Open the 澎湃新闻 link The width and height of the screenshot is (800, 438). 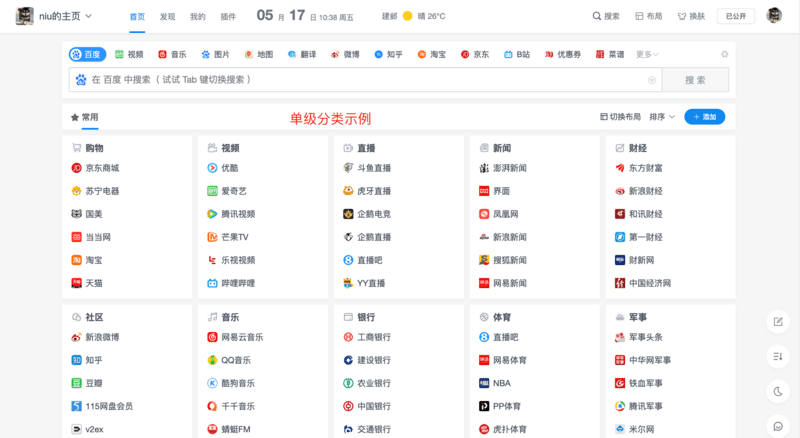pyautogui.click(x=503, y=168)
